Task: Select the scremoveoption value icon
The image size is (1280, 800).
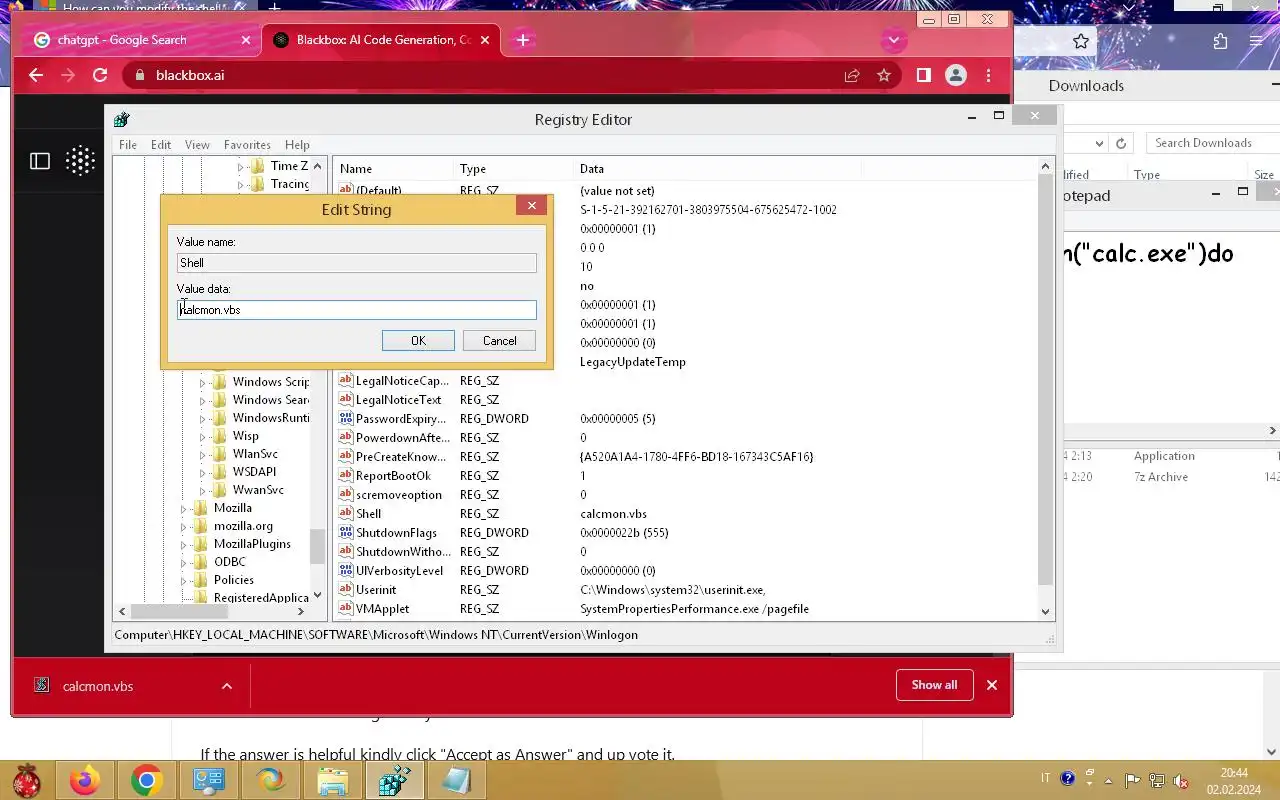Action: point(346,495)
